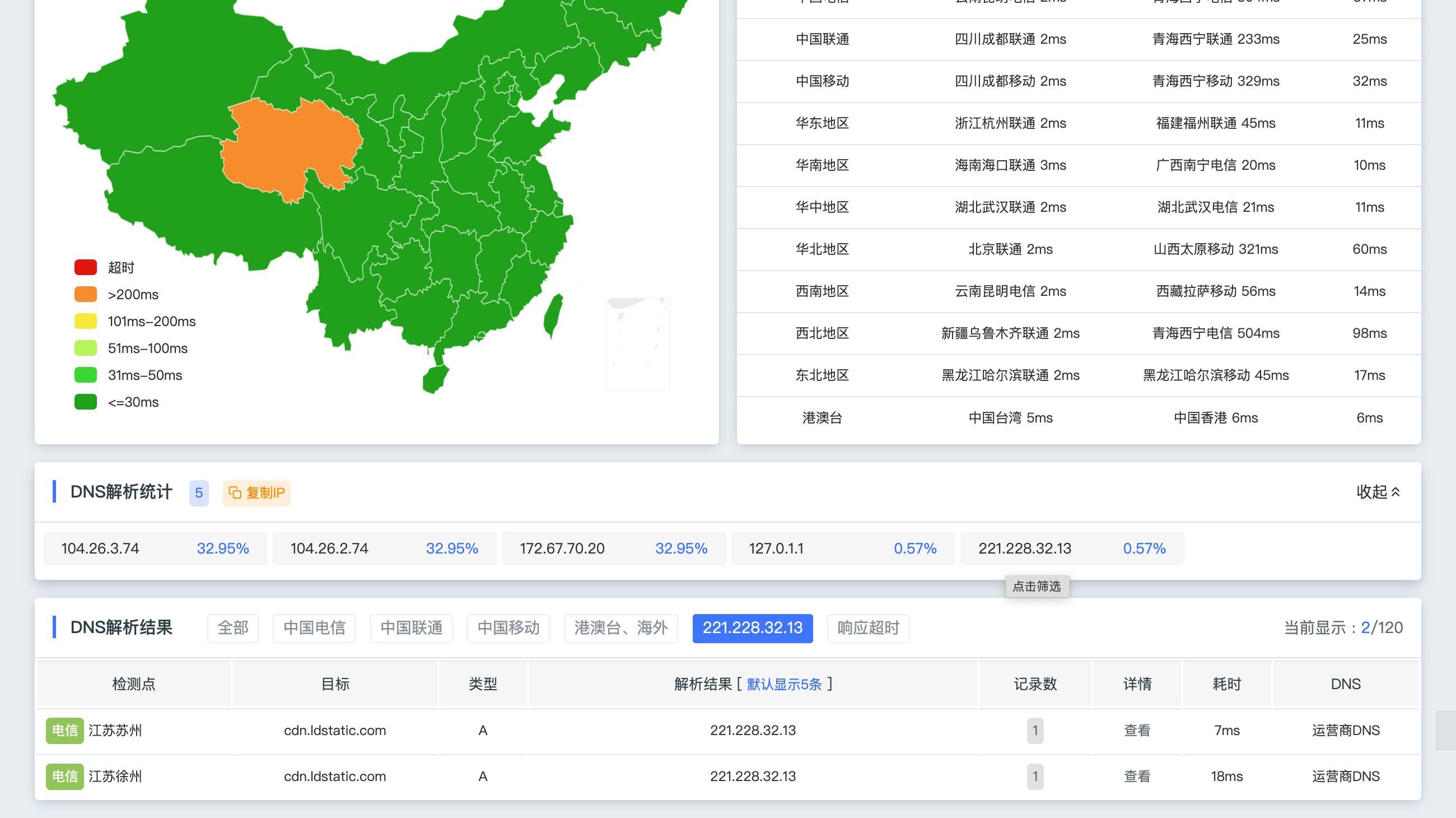Click 查看 details for 江苏苏州 row
1456x818 pixels.
point(1137,731)
